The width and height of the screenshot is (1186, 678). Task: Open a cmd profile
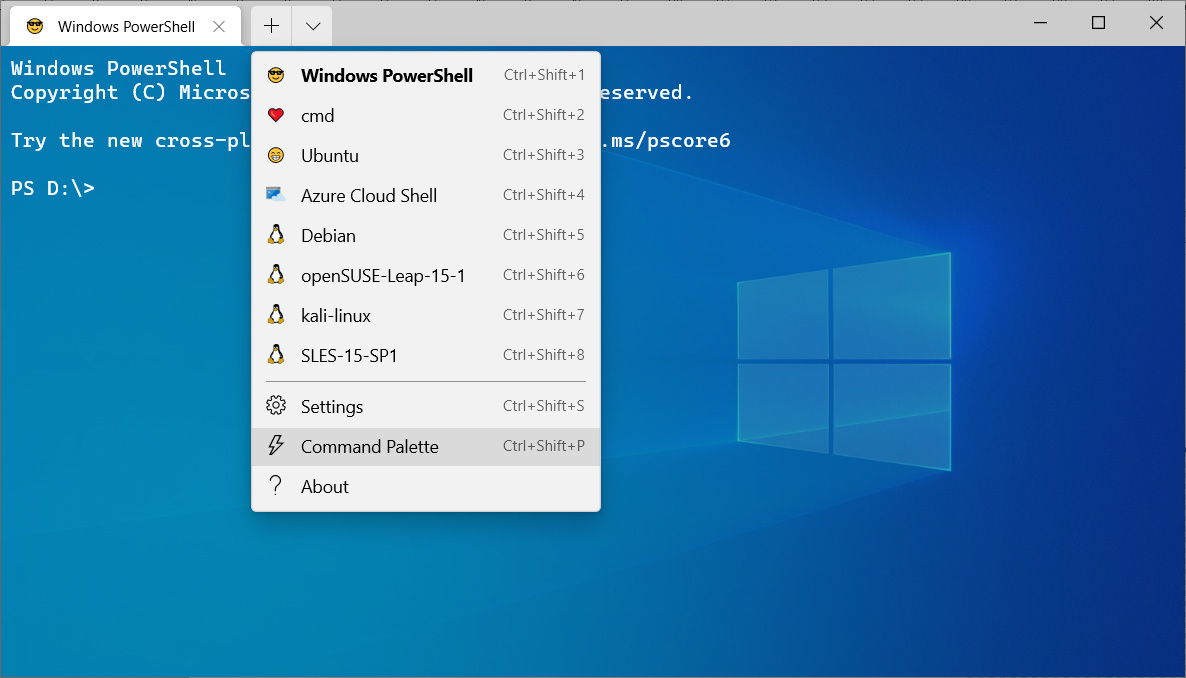[426, 115]
